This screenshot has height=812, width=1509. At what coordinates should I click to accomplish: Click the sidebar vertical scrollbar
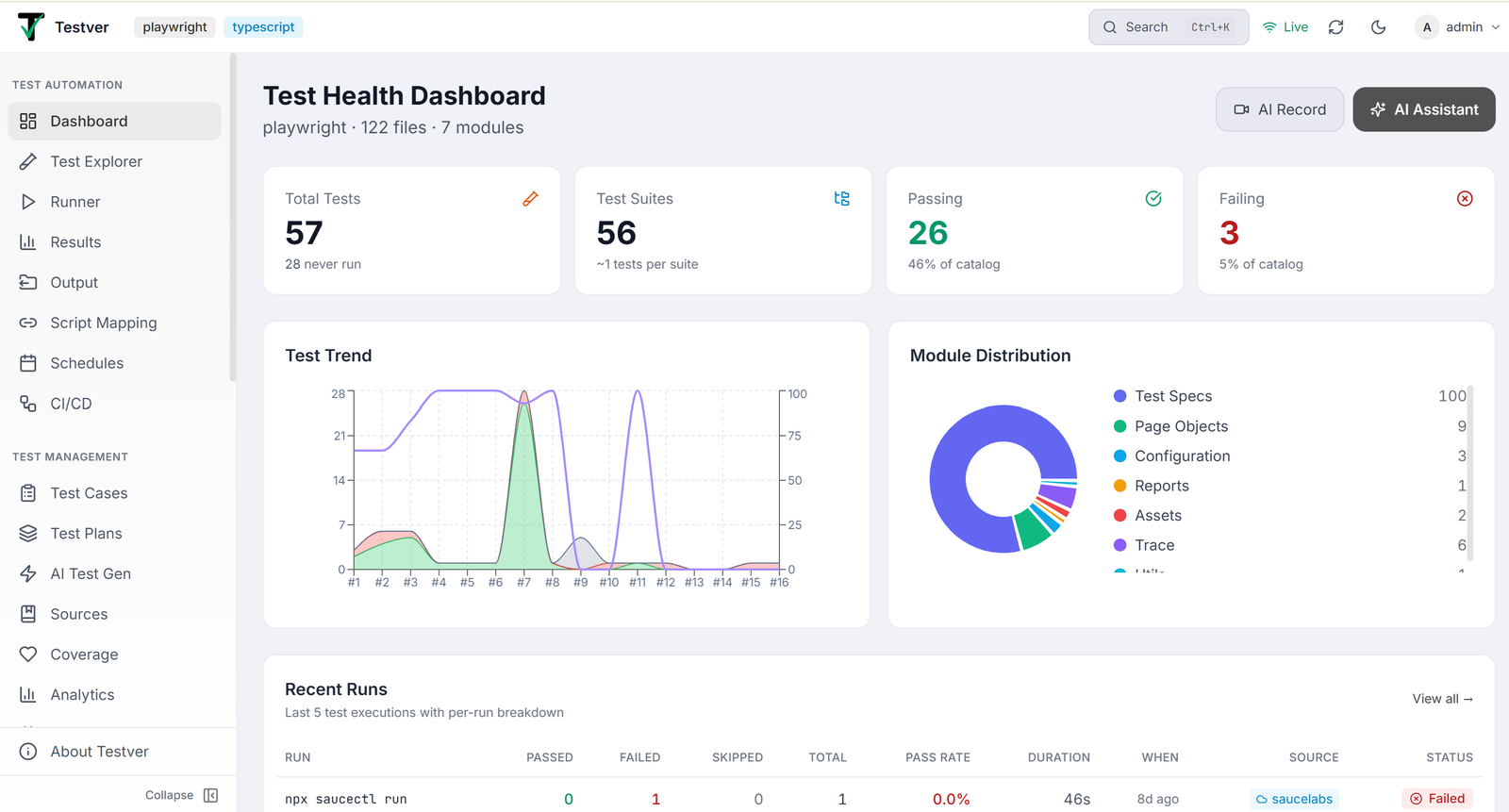(x=232, y=217)
